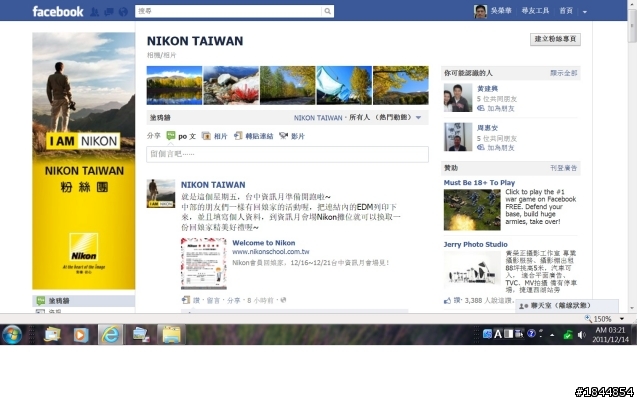Open 吳榮華 profile name in the top bar
640x400 pixels.
[x=501, y=11]
